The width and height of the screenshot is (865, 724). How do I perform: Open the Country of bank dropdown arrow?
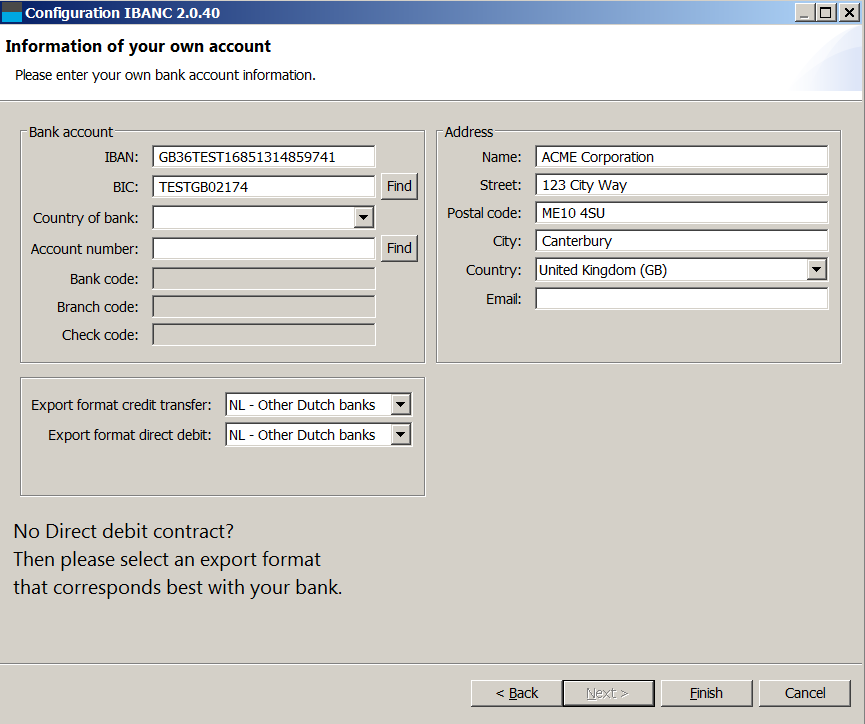pyautogui.click(x=364, y=217)
